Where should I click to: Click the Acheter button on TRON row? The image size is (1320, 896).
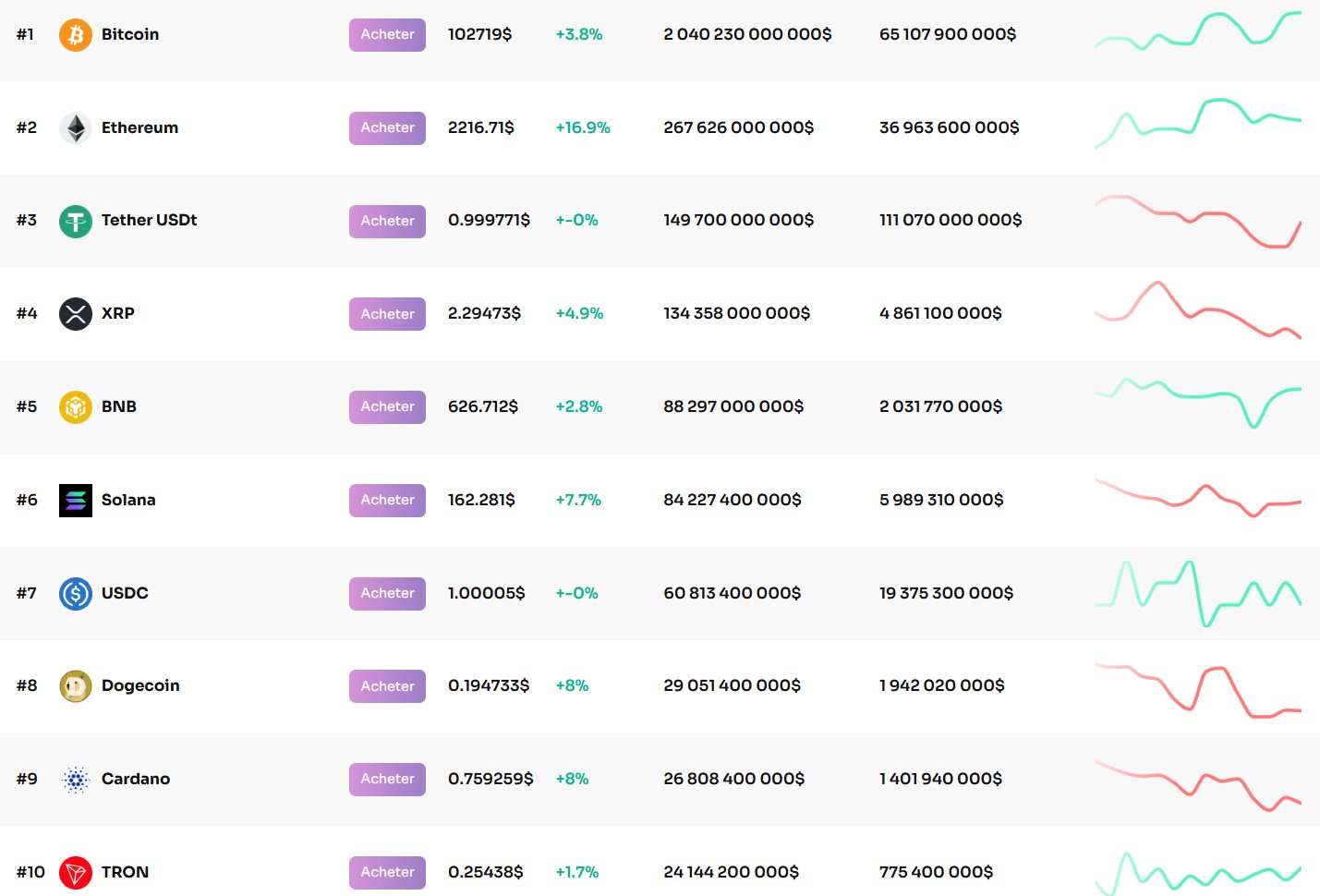point(387,872)
